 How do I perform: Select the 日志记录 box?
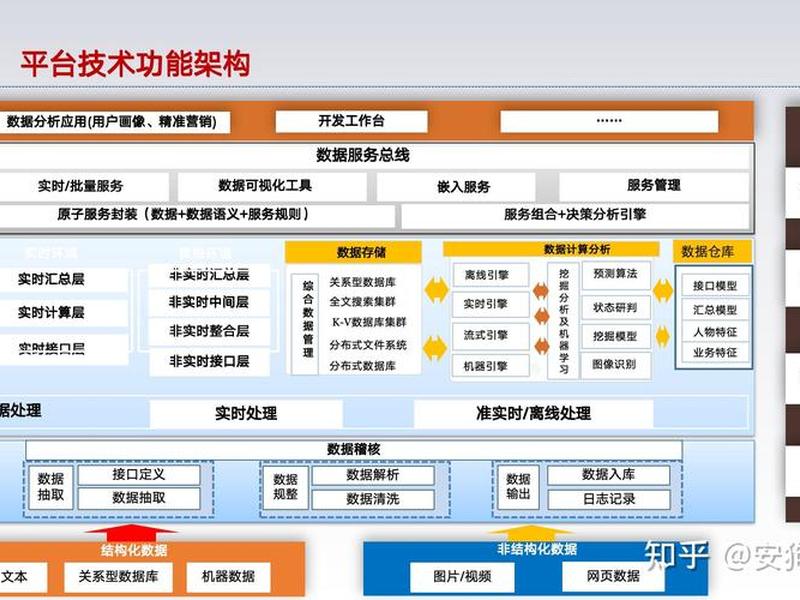[x=609, y=499]
